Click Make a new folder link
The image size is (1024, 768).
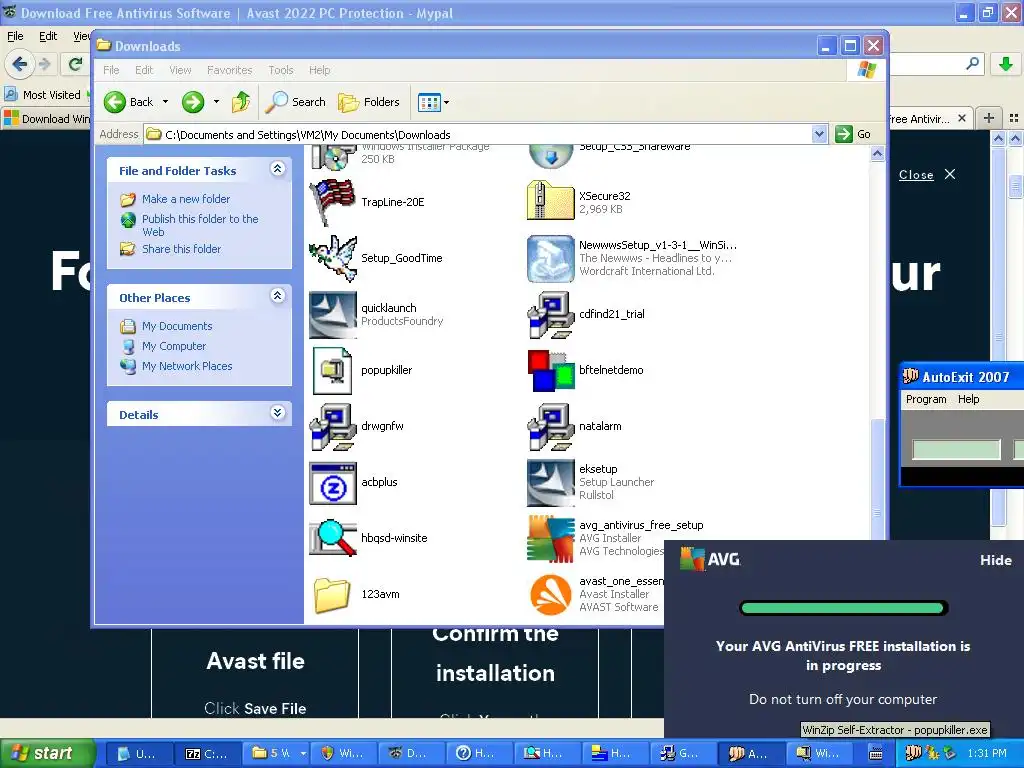point(186,199)
